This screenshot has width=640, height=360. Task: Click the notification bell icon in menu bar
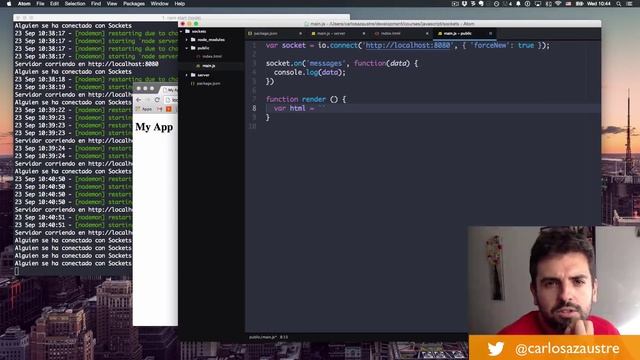tap(518, 4)
